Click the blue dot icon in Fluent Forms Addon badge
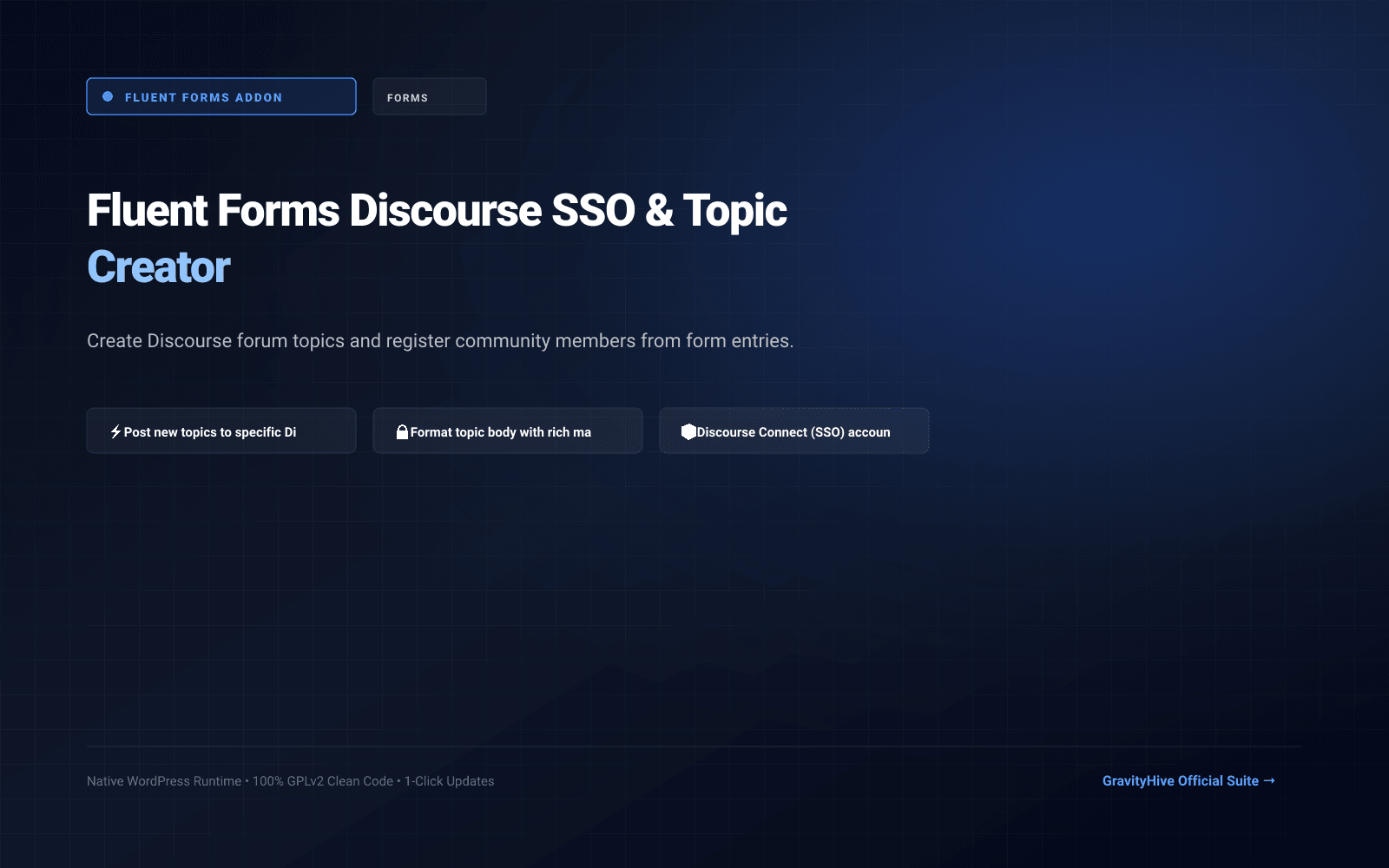The height and width of the screenshot is (868, 1389). tap(108, 96)
